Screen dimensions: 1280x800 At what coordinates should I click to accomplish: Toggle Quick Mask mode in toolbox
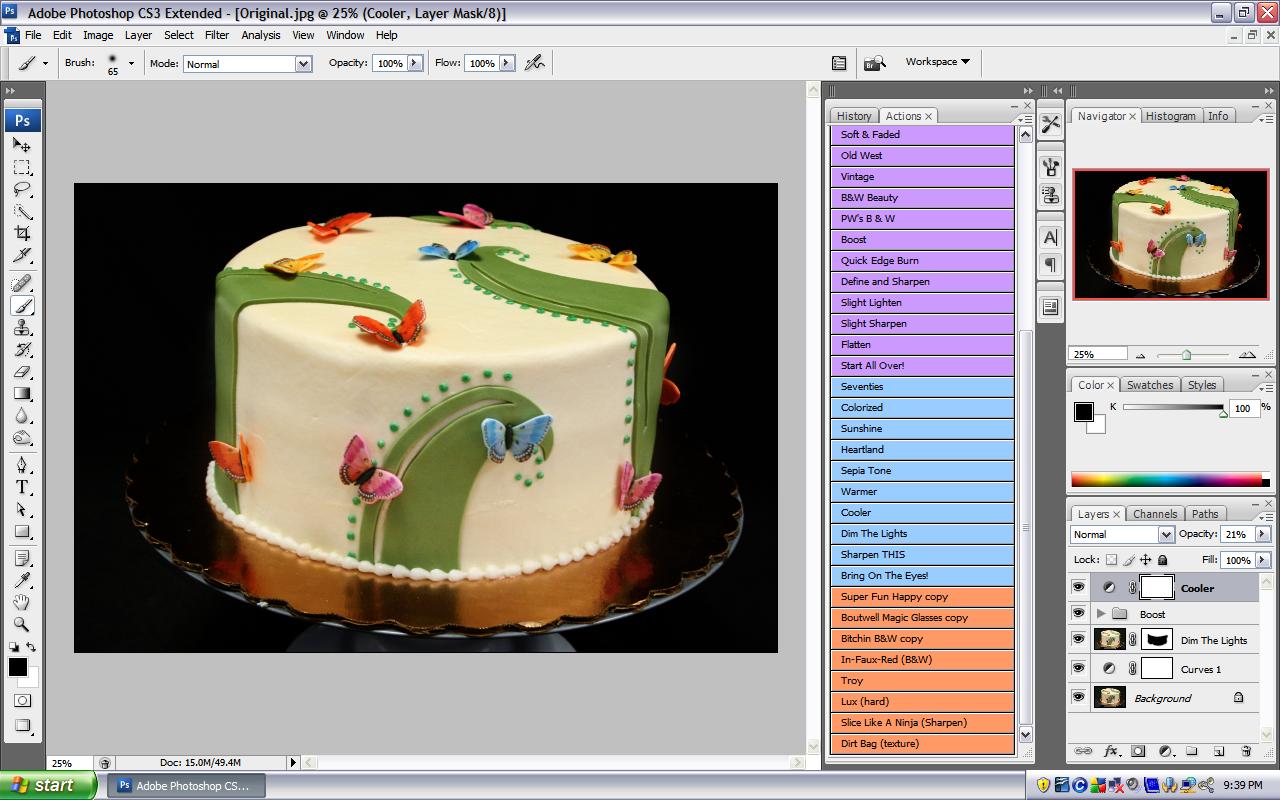22,701
